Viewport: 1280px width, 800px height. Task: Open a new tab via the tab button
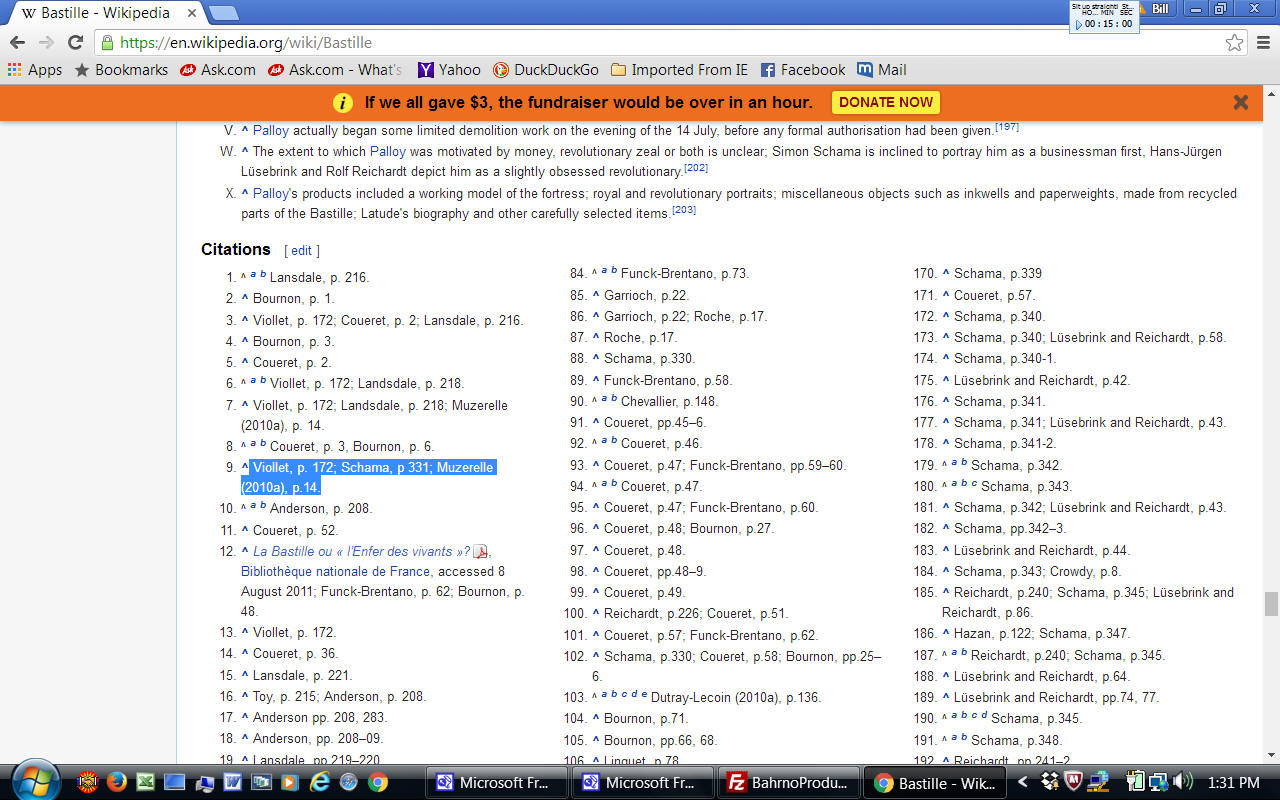coord(223,13)
